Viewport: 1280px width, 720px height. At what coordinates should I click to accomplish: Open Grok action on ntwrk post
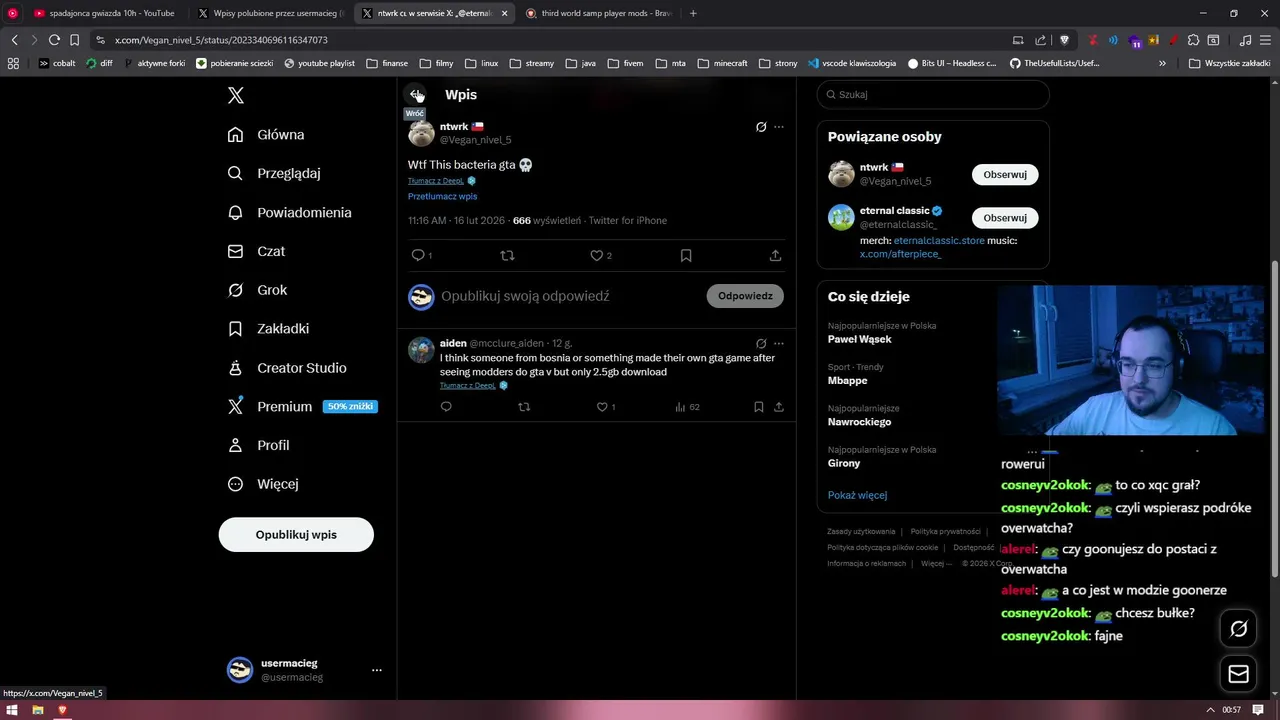tap(761, 127)
